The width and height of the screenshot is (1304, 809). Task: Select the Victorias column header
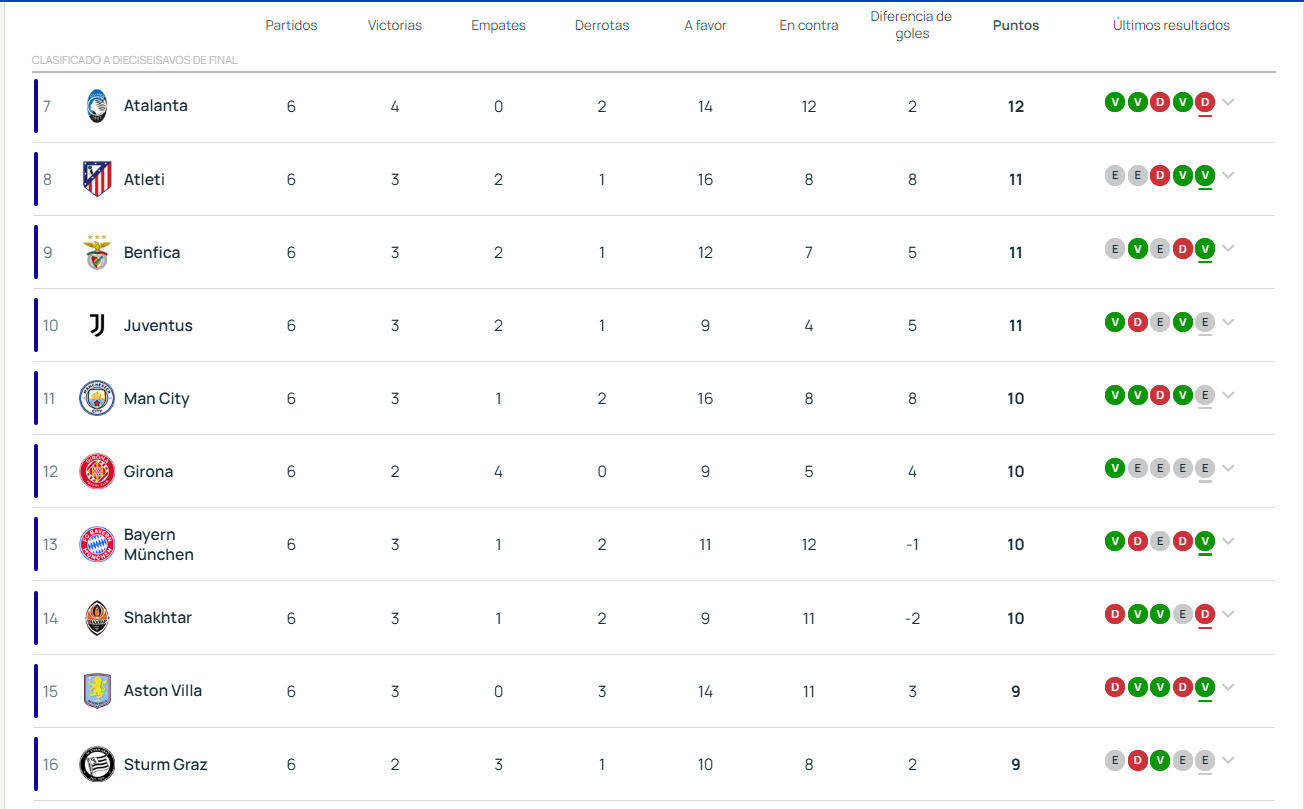click(395, 26)
